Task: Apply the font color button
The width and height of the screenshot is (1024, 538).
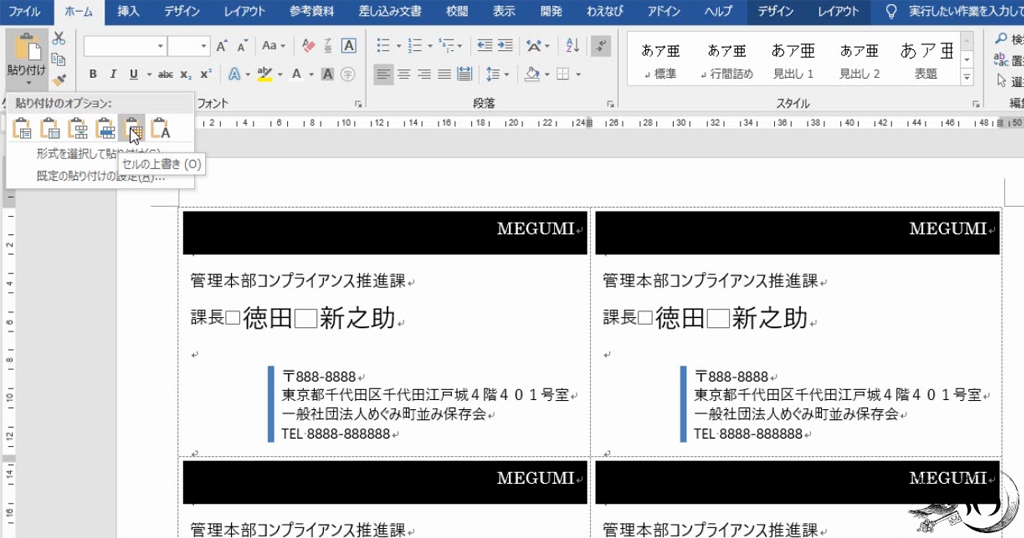Action: 296,74
